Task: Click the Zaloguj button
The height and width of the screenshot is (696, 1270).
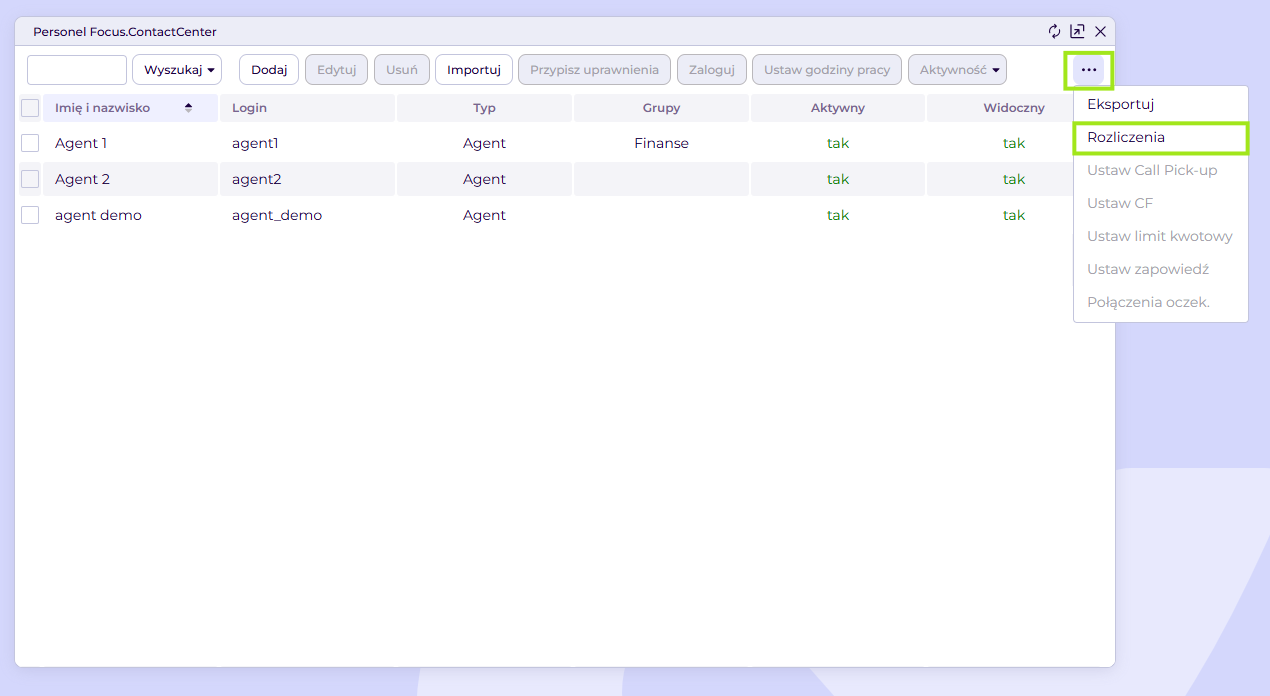Action: (x=712, y=70)
